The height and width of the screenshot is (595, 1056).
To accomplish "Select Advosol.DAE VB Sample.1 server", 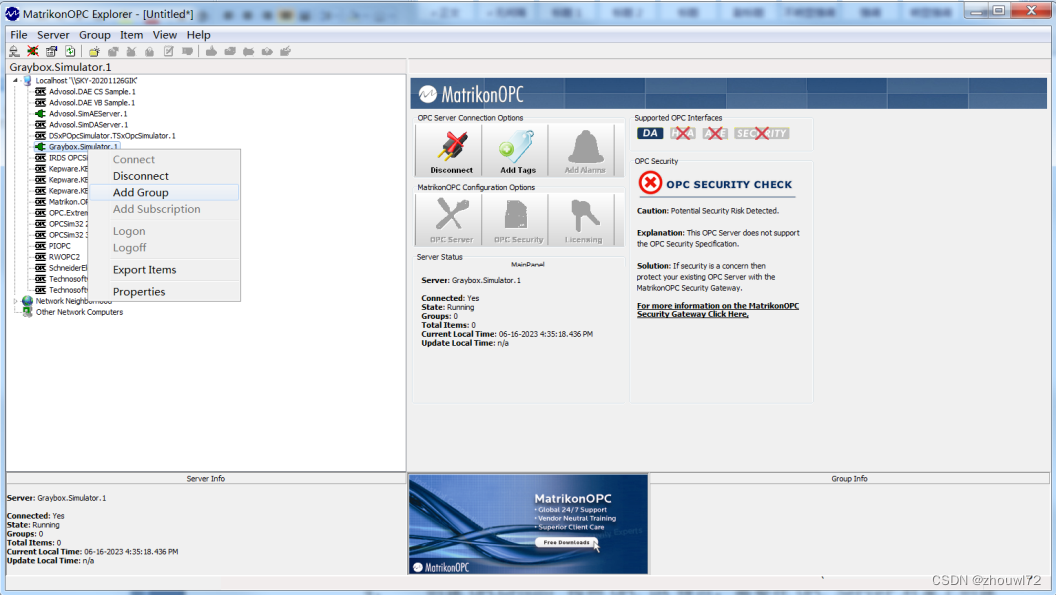I will point(92,103).
